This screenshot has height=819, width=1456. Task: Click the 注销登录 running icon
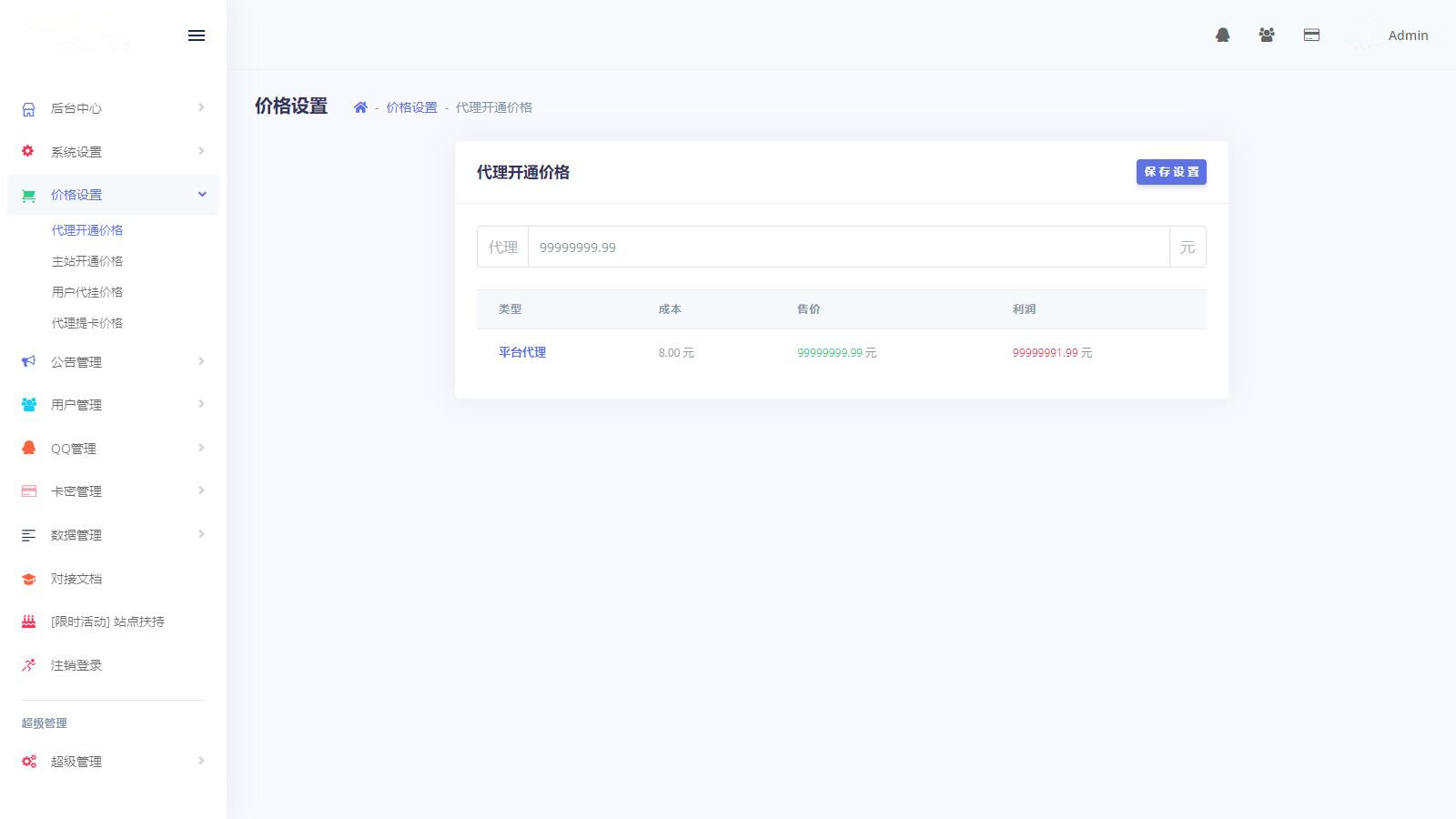[28, 665]
